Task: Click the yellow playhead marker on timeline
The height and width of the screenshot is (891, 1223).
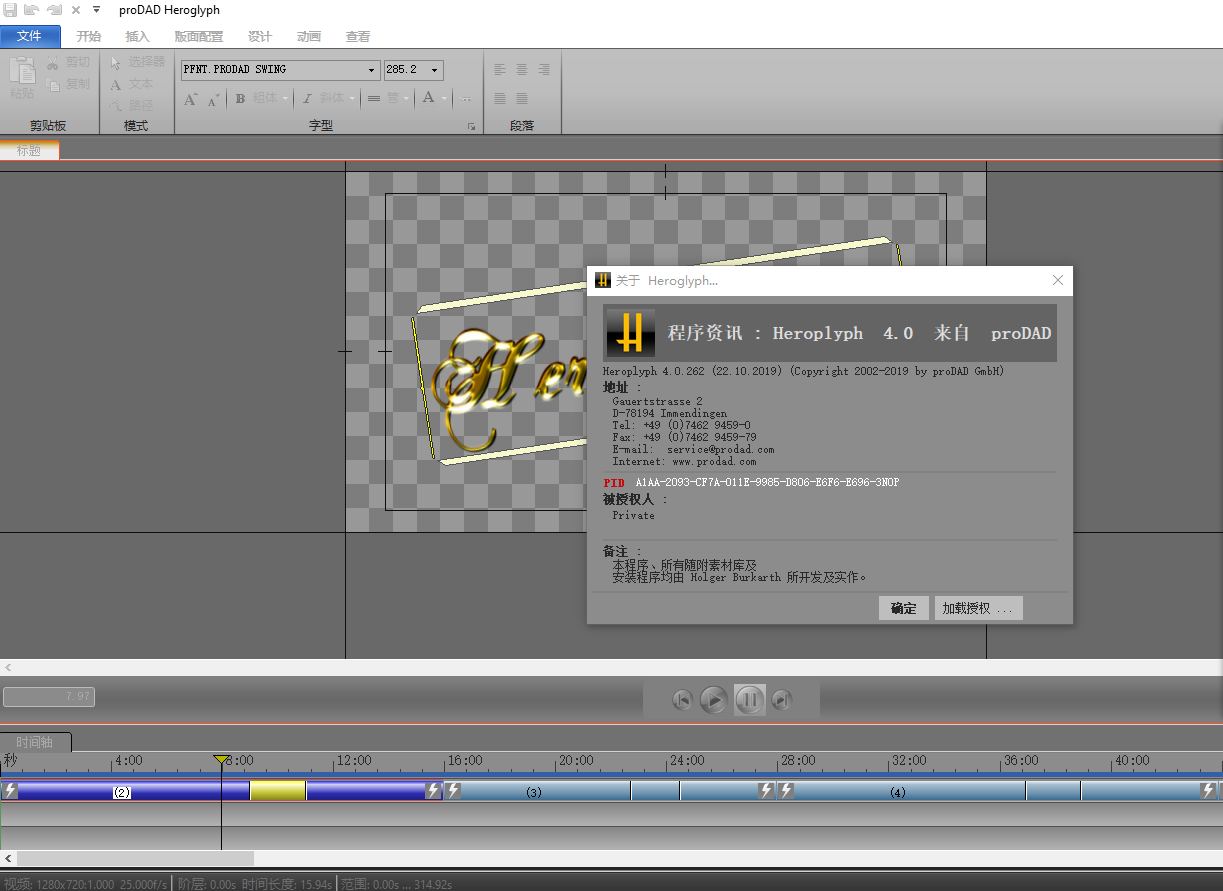Action: (222, 761)
